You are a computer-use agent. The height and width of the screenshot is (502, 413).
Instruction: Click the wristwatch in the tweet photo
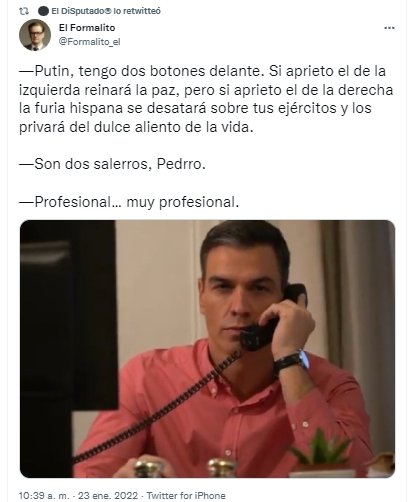pos(292,361)
